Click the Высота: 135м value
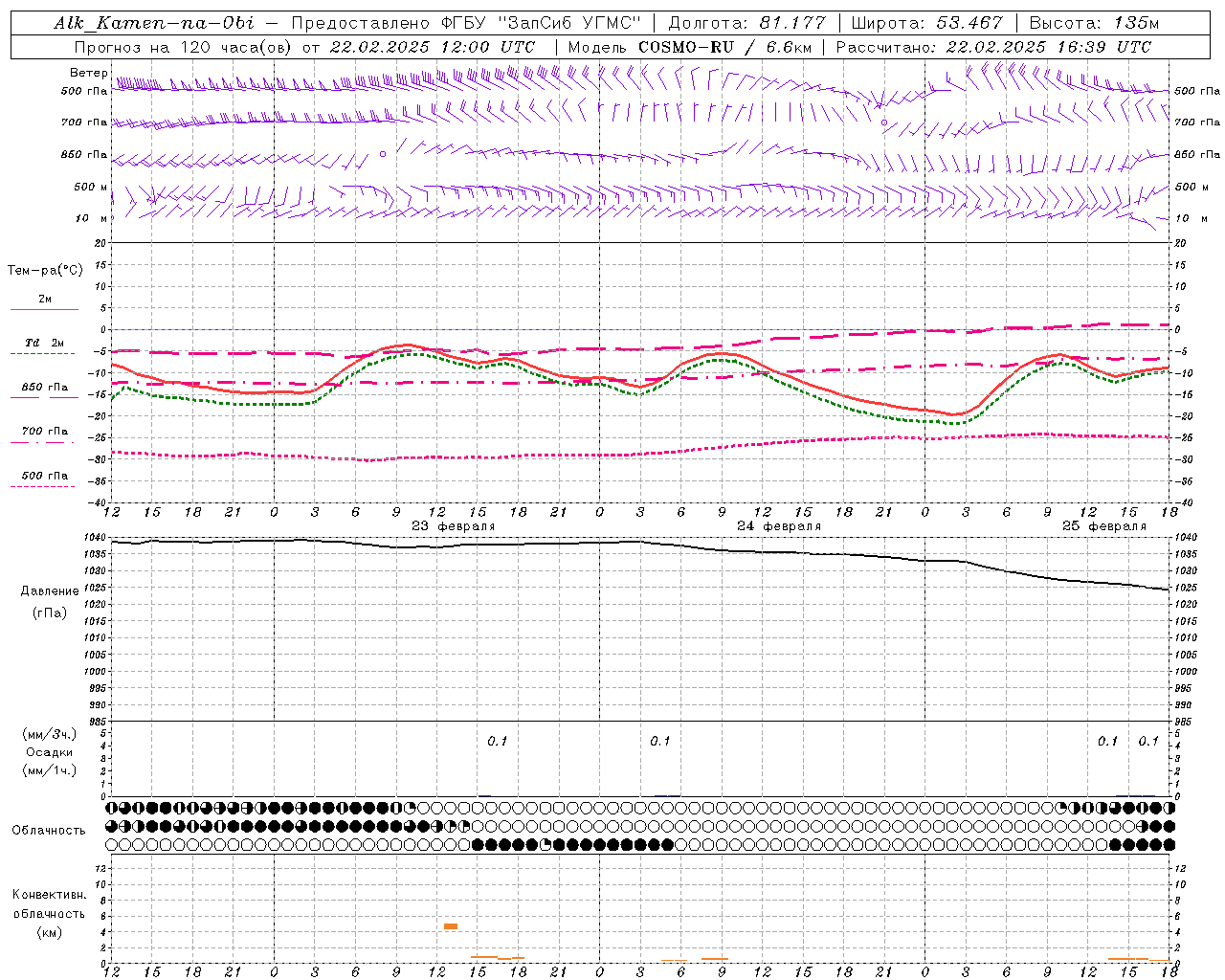The height and width of the screenshot is (980, 1225). pyautogui.click(x=1094, y=23)
